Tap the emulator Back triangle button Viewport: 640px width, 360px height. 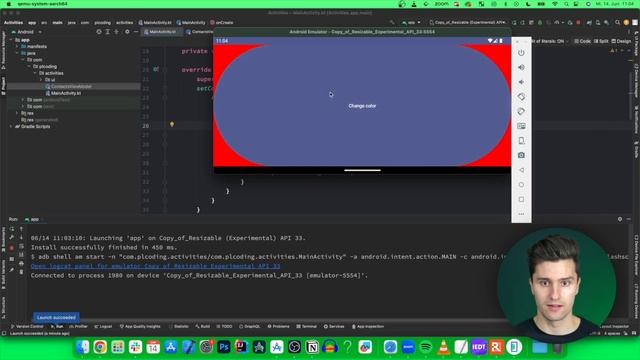(x=521, y=170)
